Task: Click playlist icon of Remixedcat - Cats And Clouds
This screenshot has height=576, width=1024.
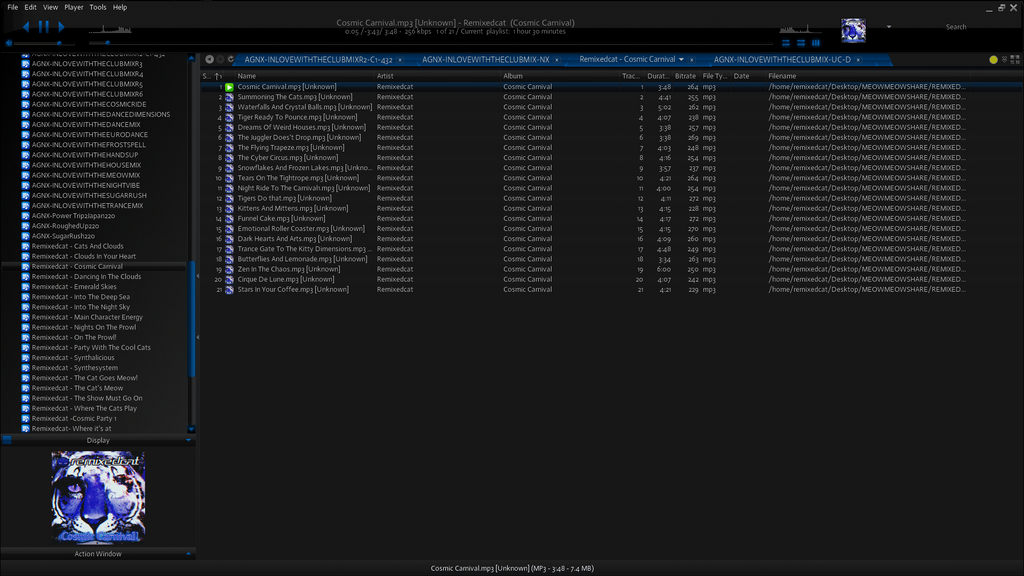Action: [25, 246]
